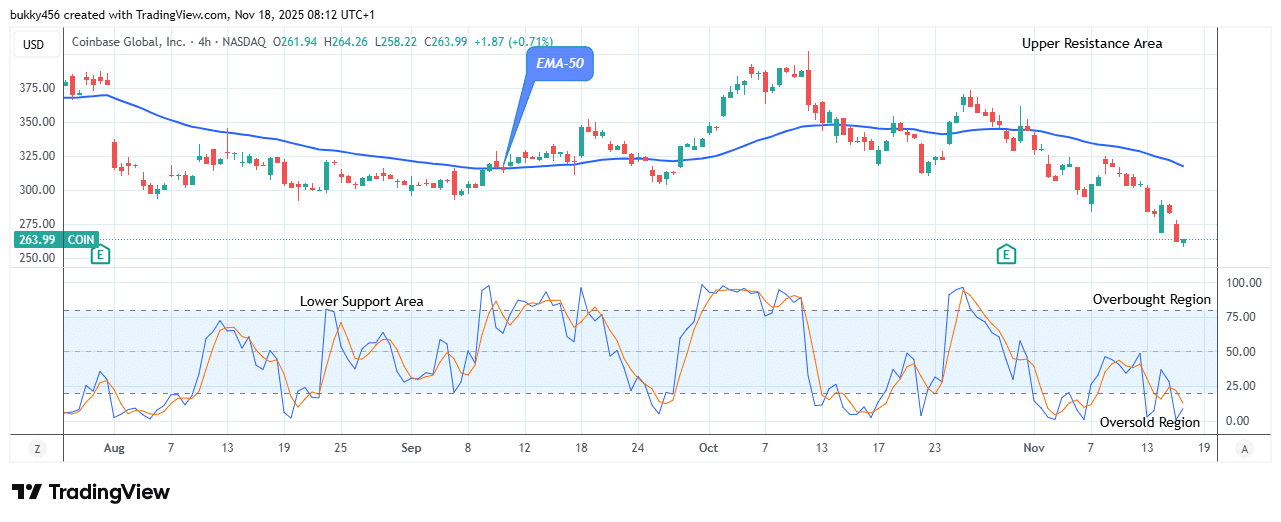Click the Oct date label
Viewport: 1281px width, 522px height.
[x=709, y=449]
